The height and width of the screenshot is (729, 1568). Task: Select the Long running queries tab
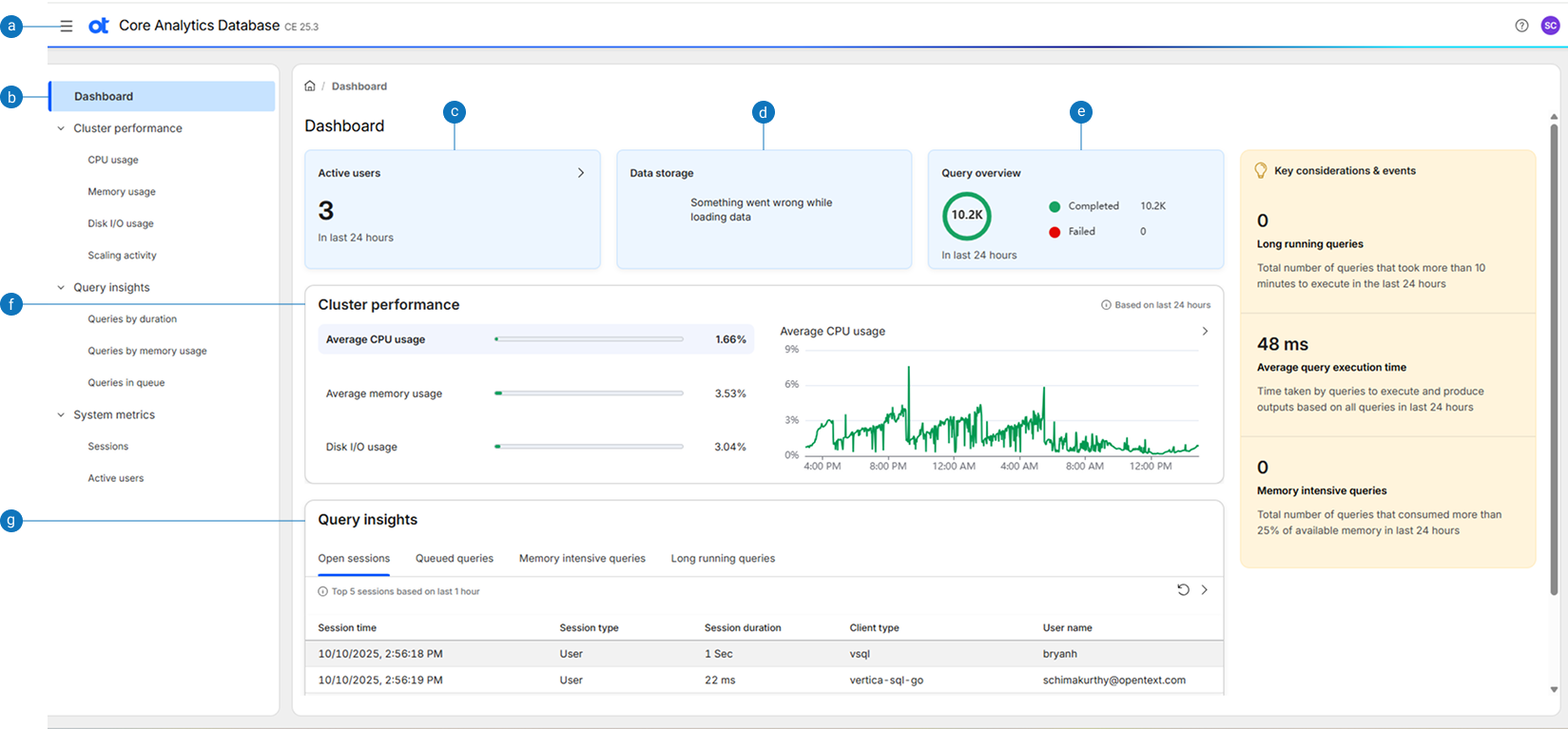(723, 559)
